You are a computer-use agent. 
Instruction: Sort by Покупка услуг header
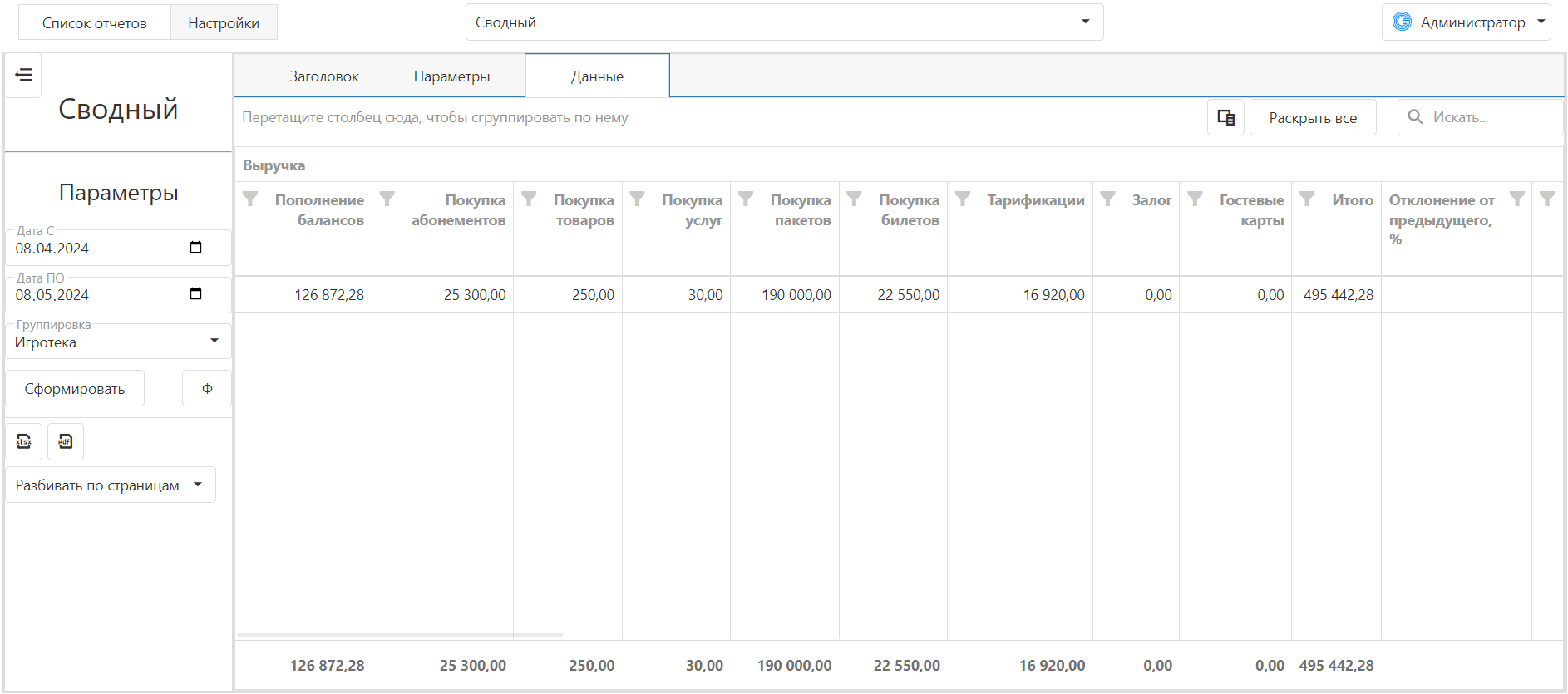click(692, 210)
